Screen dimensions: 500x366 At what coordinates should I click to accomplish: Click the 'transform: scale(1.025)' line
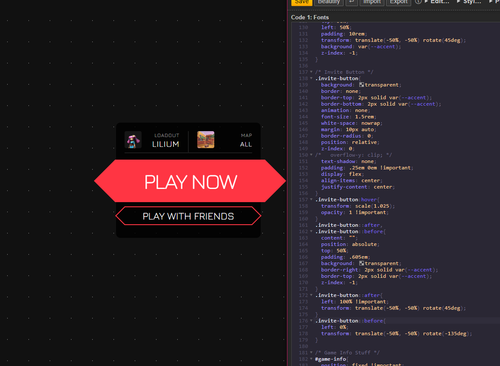[358, 206]
